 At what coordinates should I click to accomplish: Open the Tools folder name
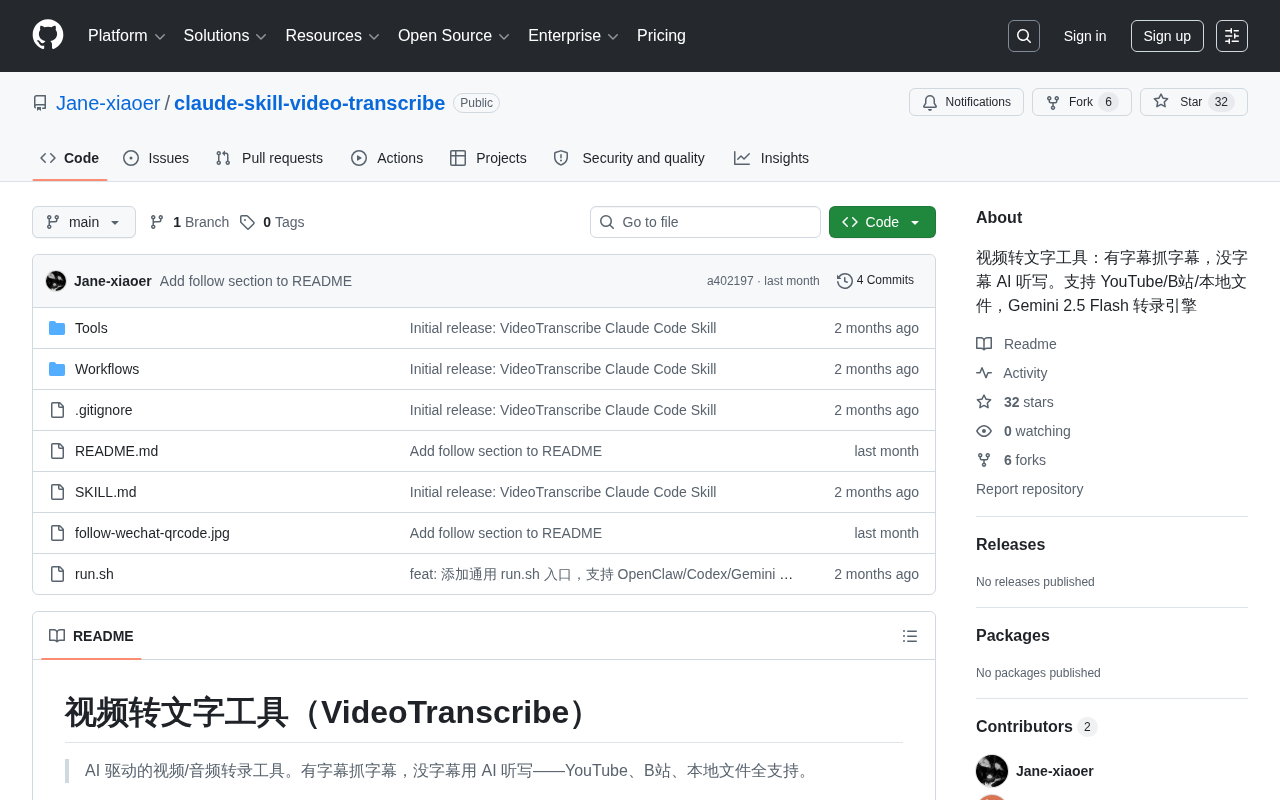click(x=91, y=328)
